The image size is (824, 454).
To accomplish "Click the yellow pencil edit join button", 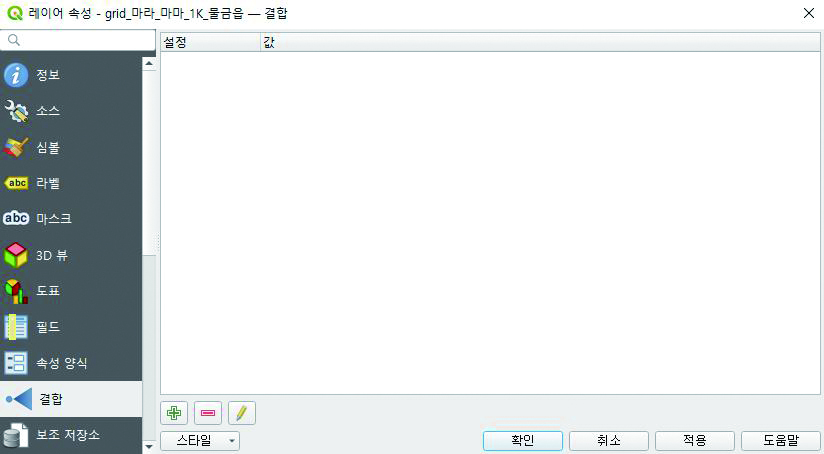I will [242, 412].
